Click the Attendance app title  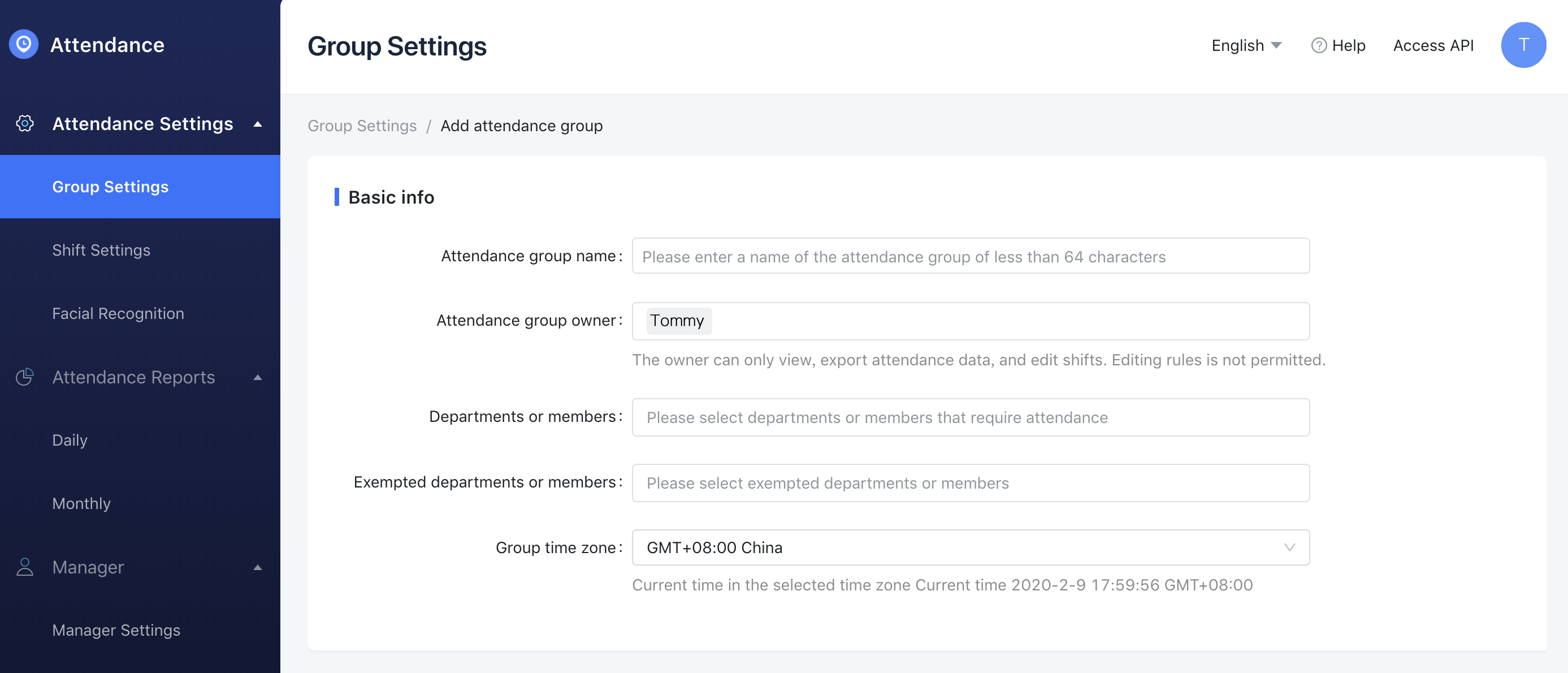coord(107,45)
